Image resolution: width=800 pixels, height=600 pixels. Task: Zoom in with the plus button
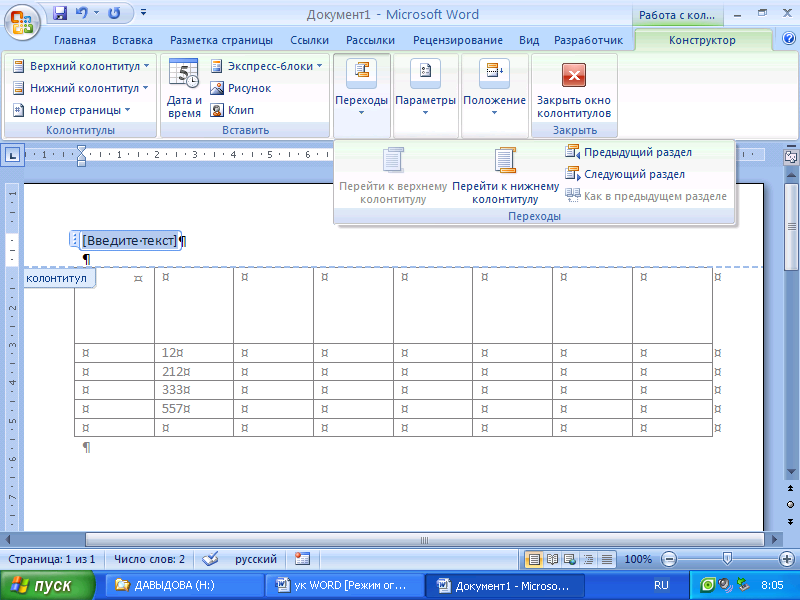(x=787, y=560)
